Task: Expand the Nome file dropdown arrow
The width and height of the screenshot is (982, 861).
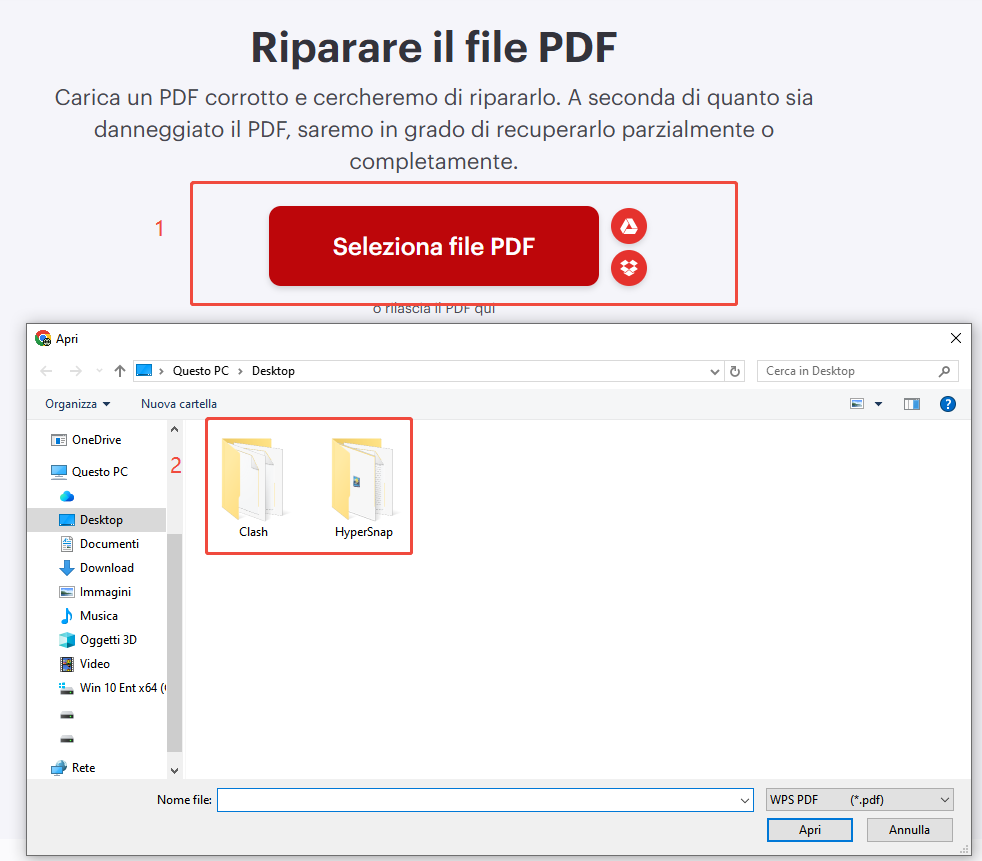Action: [745, 800]
